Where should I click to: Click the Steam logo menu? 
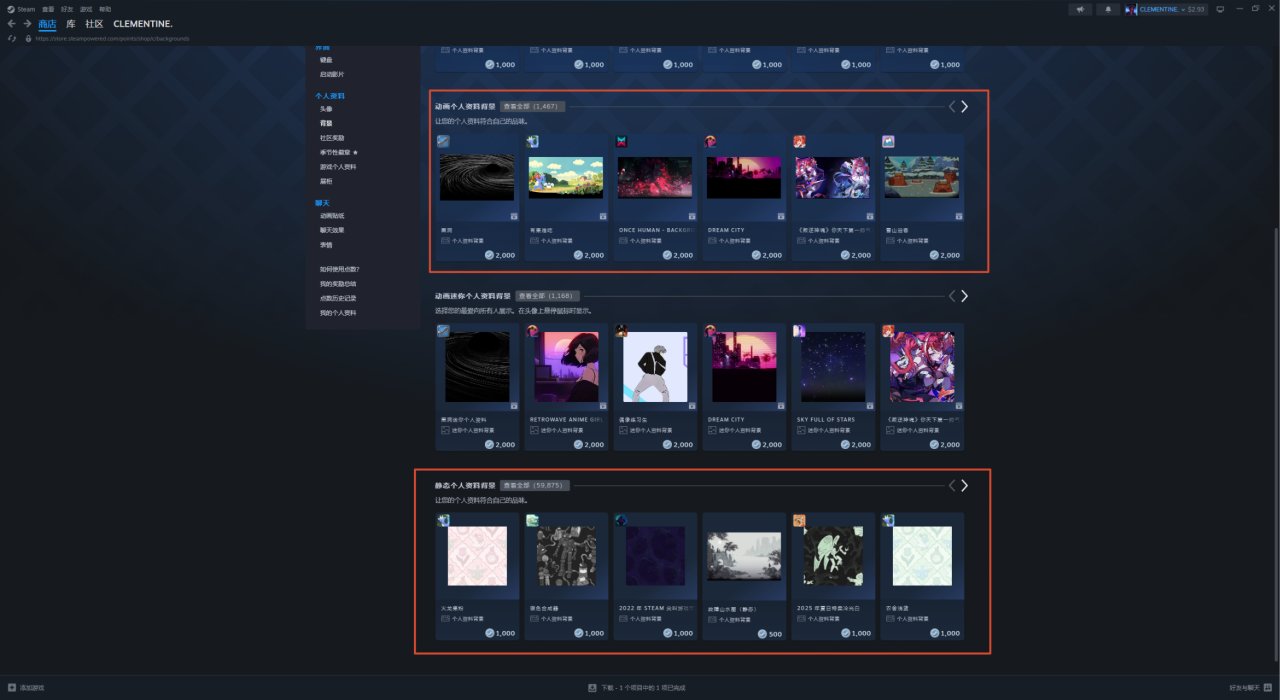(x=20, y=9)
